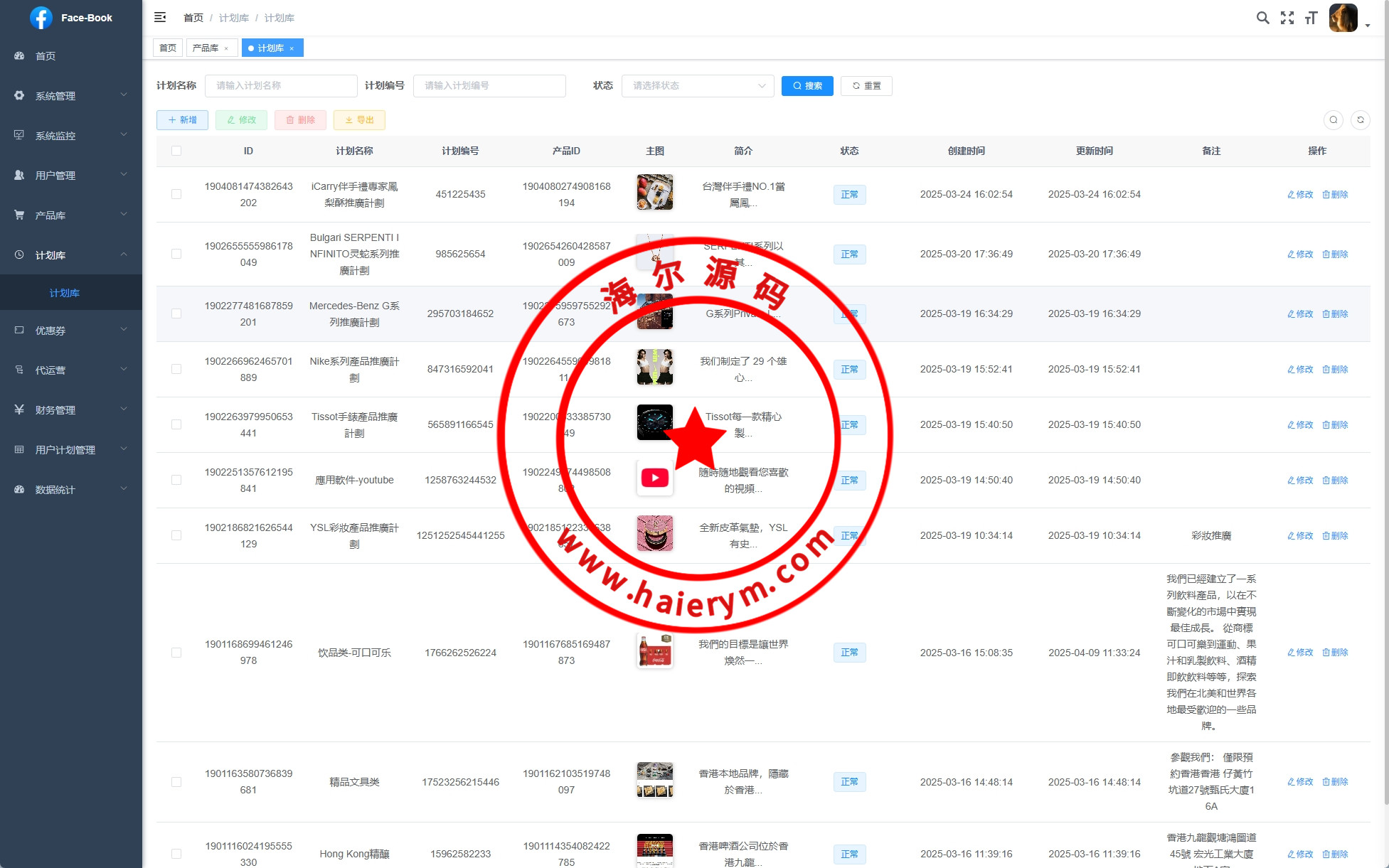The image size is (1389, 868).
Task: Go to 首页 in the breadcrumb
Action: pyautogui.click(x=193, y=18)
